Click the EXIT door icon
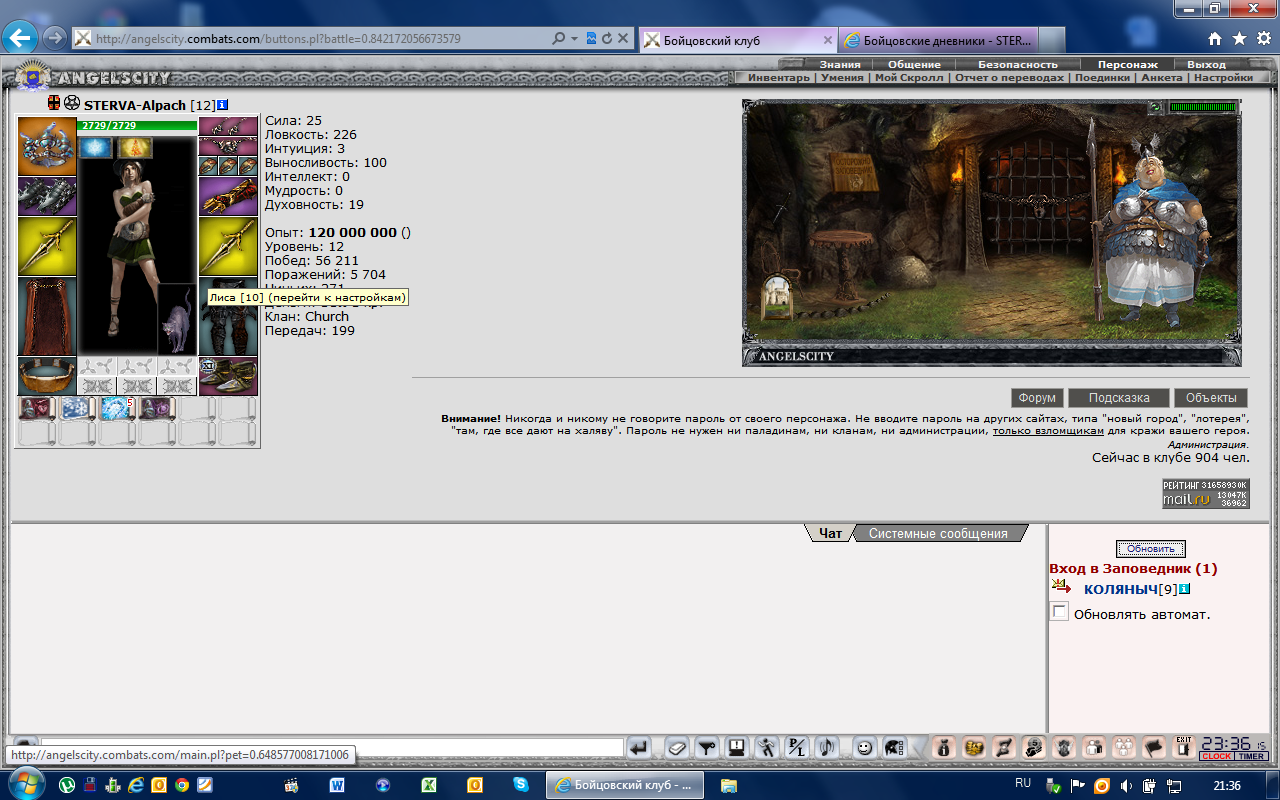The height and width of the screenshot is (800, 1280). pyautogui.click(x=1183, y=746)
